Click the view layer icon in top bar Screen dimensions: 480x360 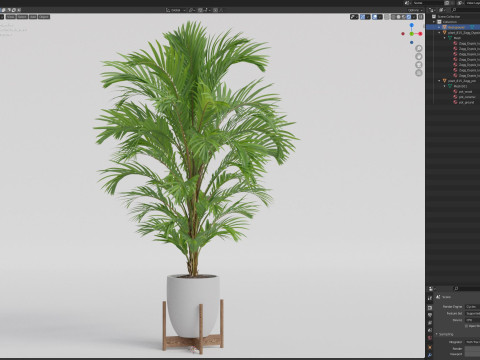(460, 3)
